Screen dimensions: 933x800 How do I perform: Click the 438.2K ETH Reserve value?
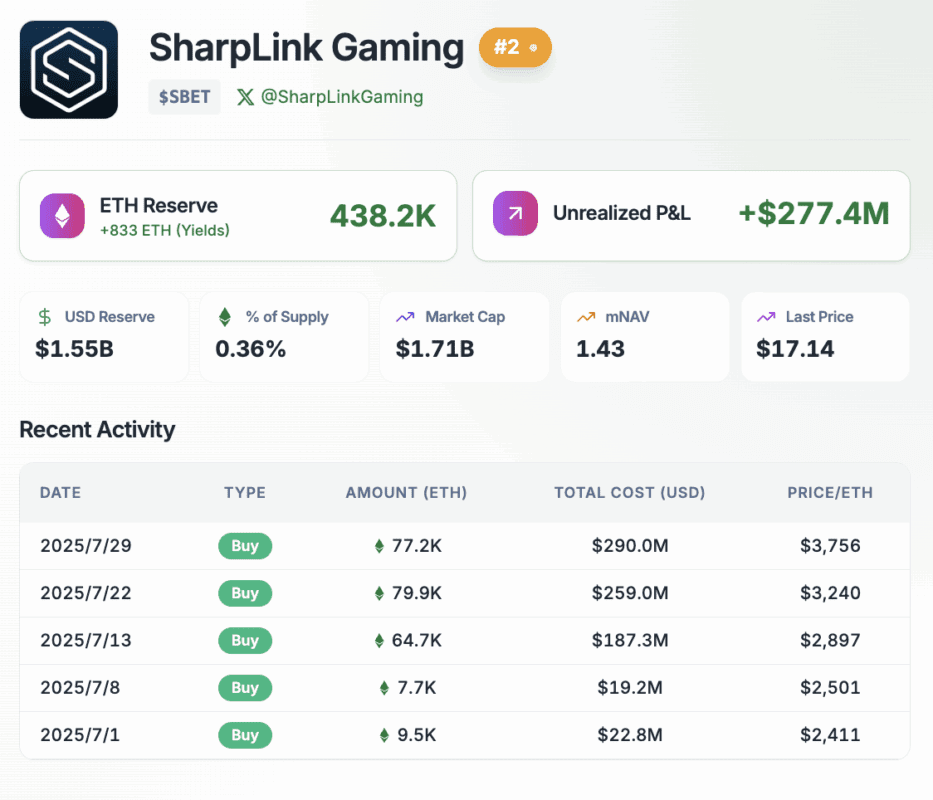coord(383,215)
